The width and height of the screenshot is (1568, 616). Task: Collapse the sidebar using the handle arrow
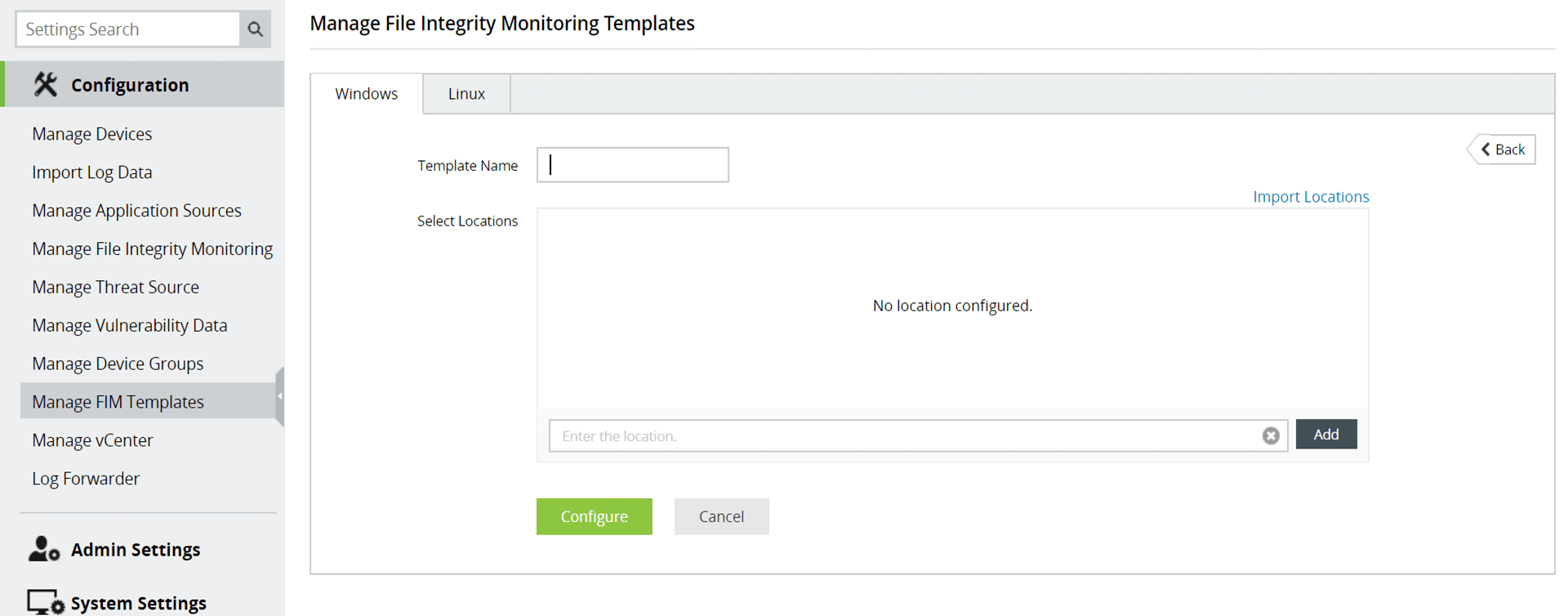[280, 396]
